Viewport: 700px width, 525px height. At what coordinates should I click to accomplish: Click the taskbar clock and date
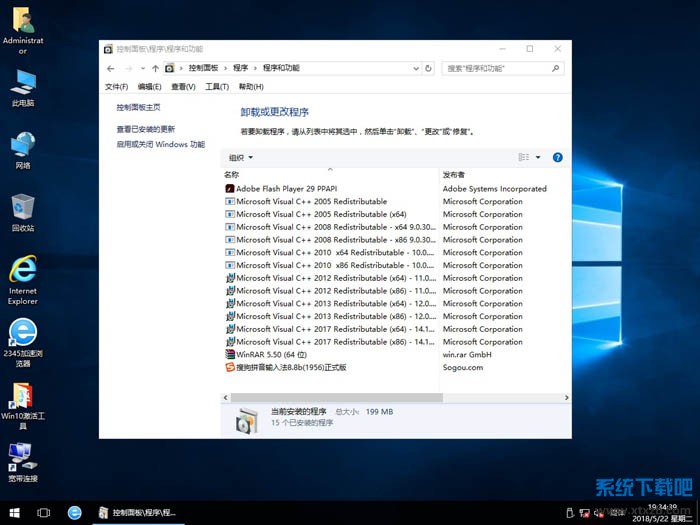(662, 513)
